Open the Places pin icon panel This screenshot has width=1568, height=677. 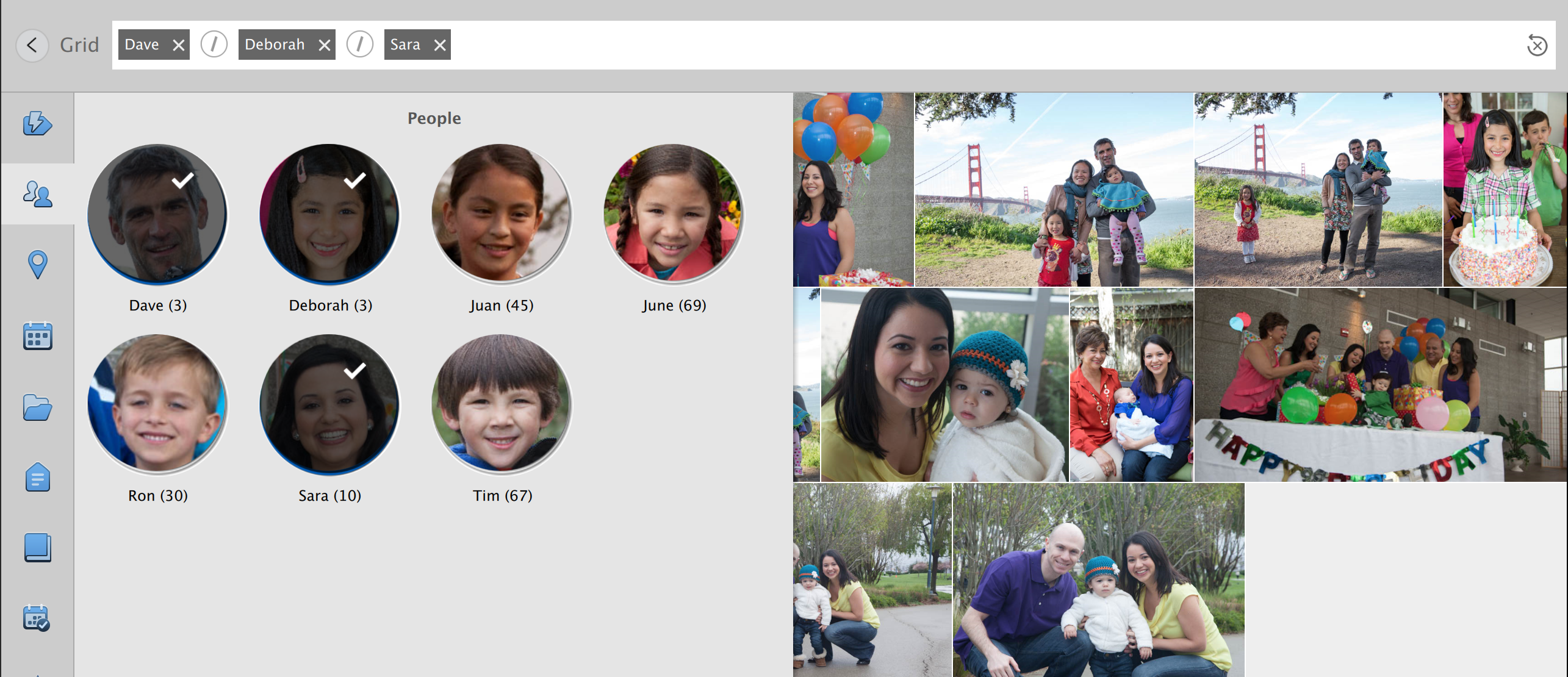[x=37, y=265]
